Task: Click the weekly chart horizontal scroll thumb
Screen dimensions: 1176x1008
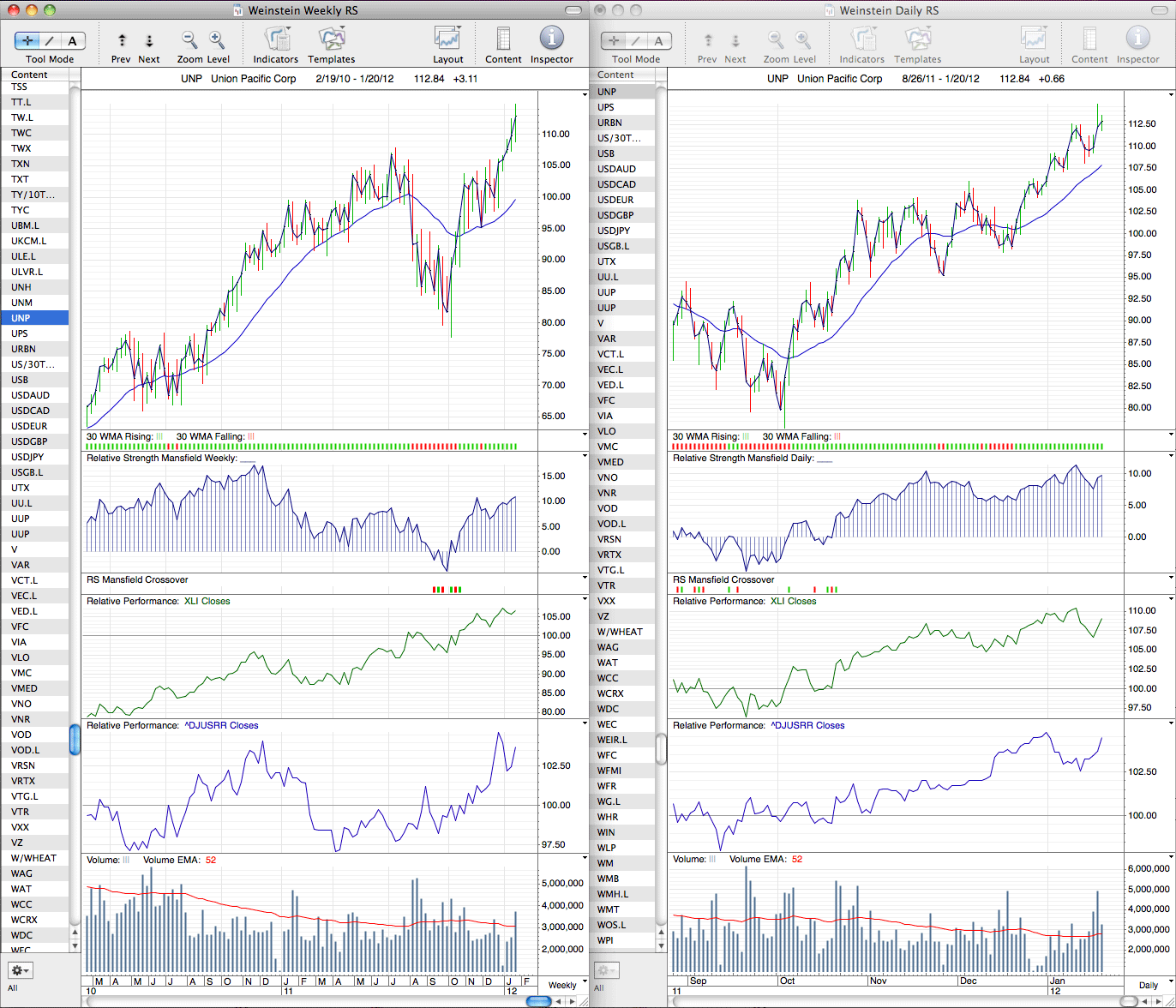Action: click(x=539, y=1001)
